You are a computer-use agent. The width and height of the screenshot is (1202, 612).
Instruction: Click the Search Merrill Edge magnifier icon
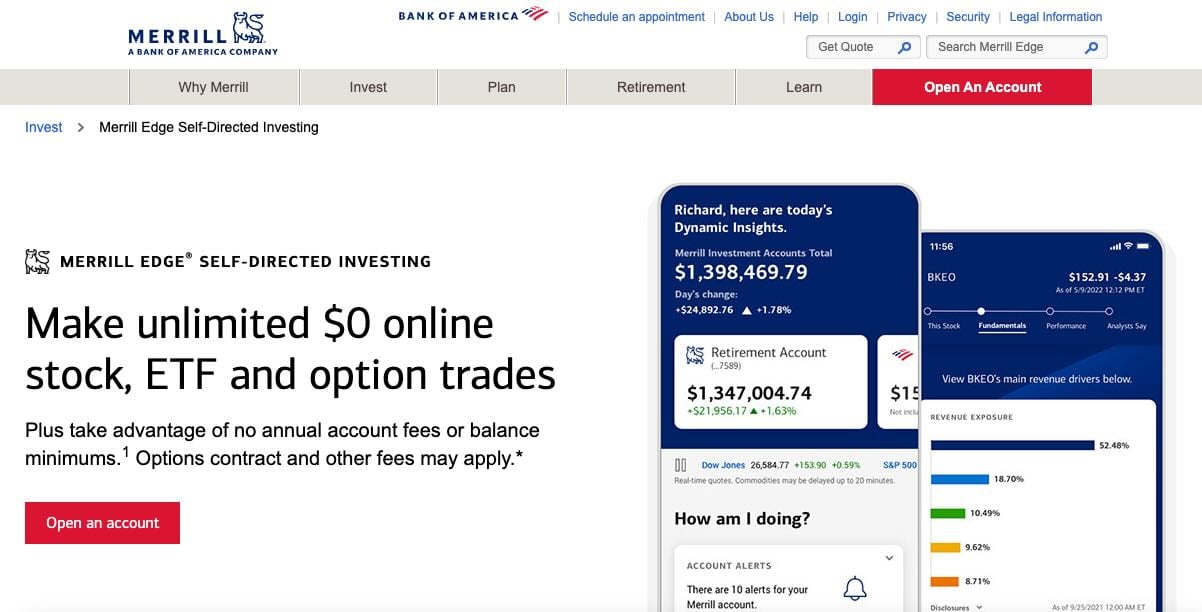pyautogui.click(x=1091, y=47)
